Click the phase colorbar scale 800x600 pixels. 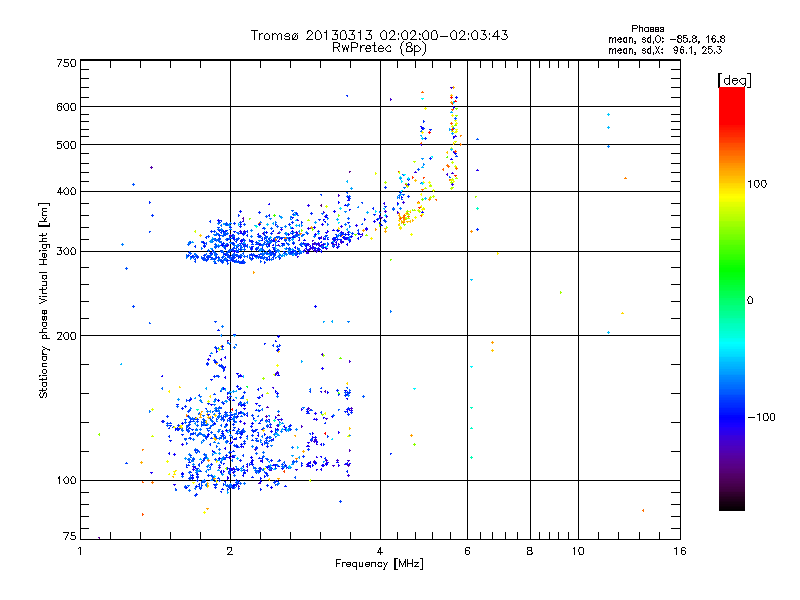point(732,299)
